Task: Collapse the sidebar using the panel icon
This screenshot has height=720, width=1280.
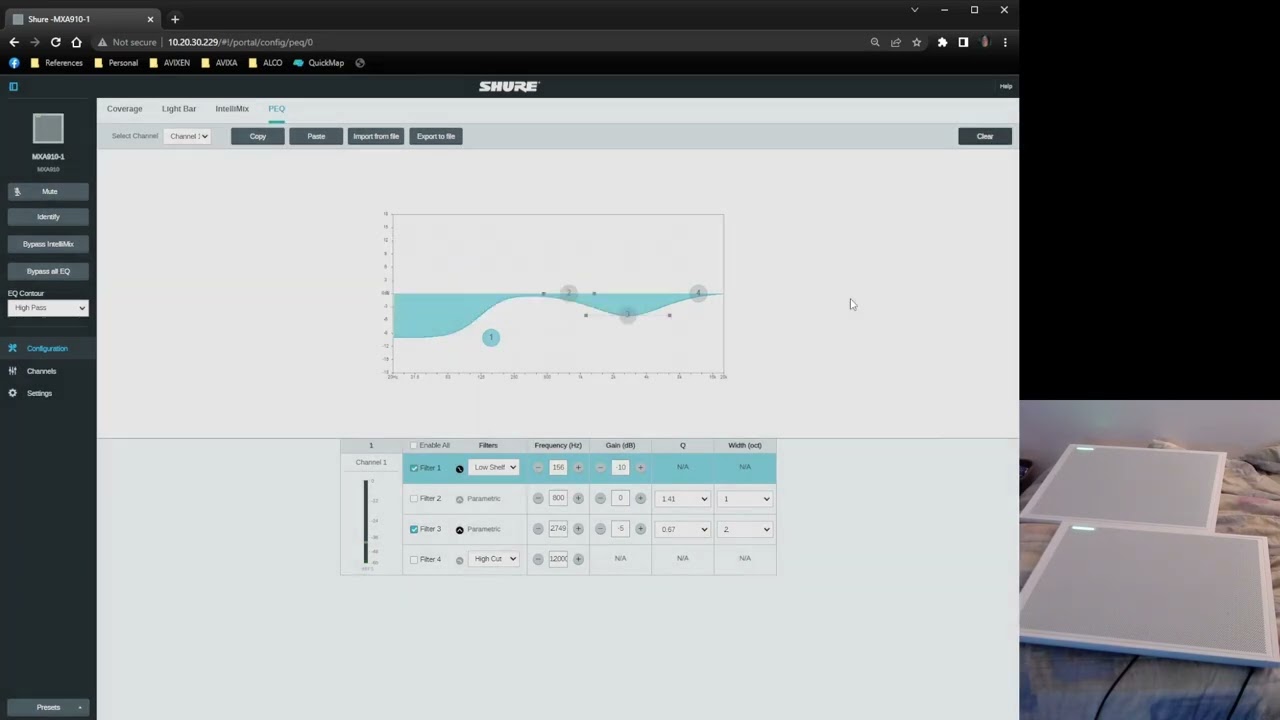Action: pos(13,86)
